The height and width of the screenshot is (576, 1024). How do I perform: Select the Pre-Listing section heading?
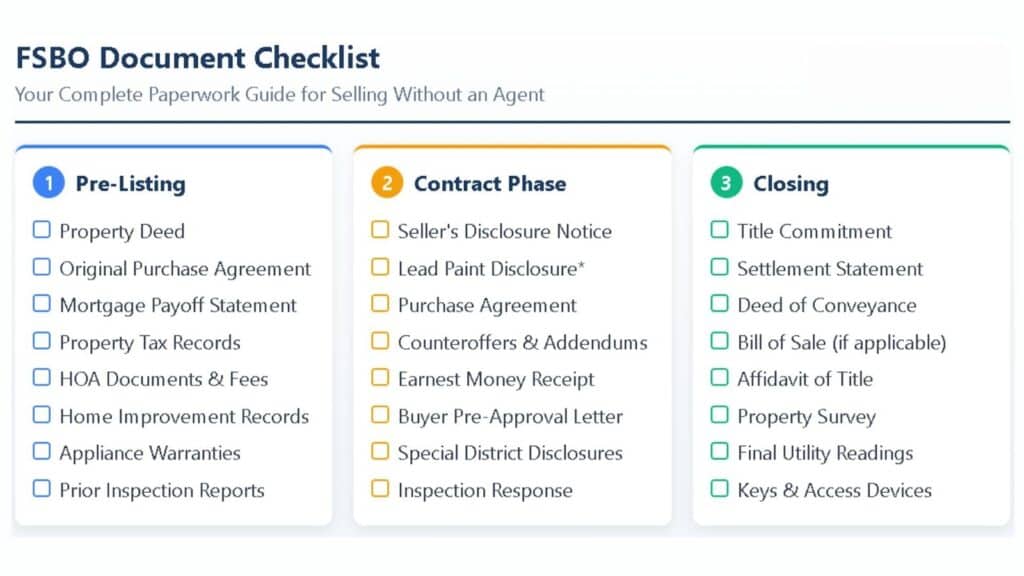[x=130, y=184]
